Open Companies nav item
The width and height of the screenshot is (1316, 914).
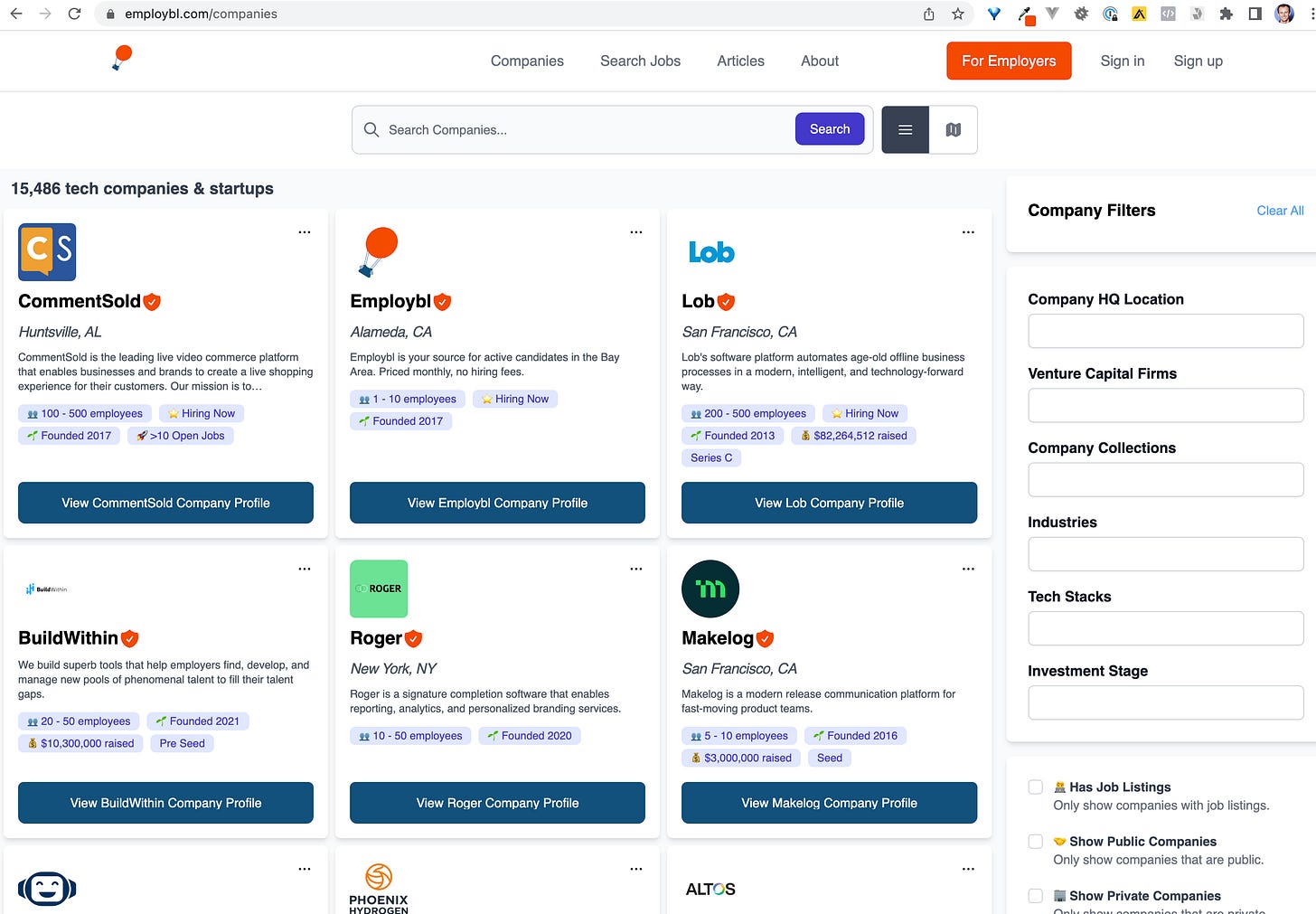click(527, 61)
